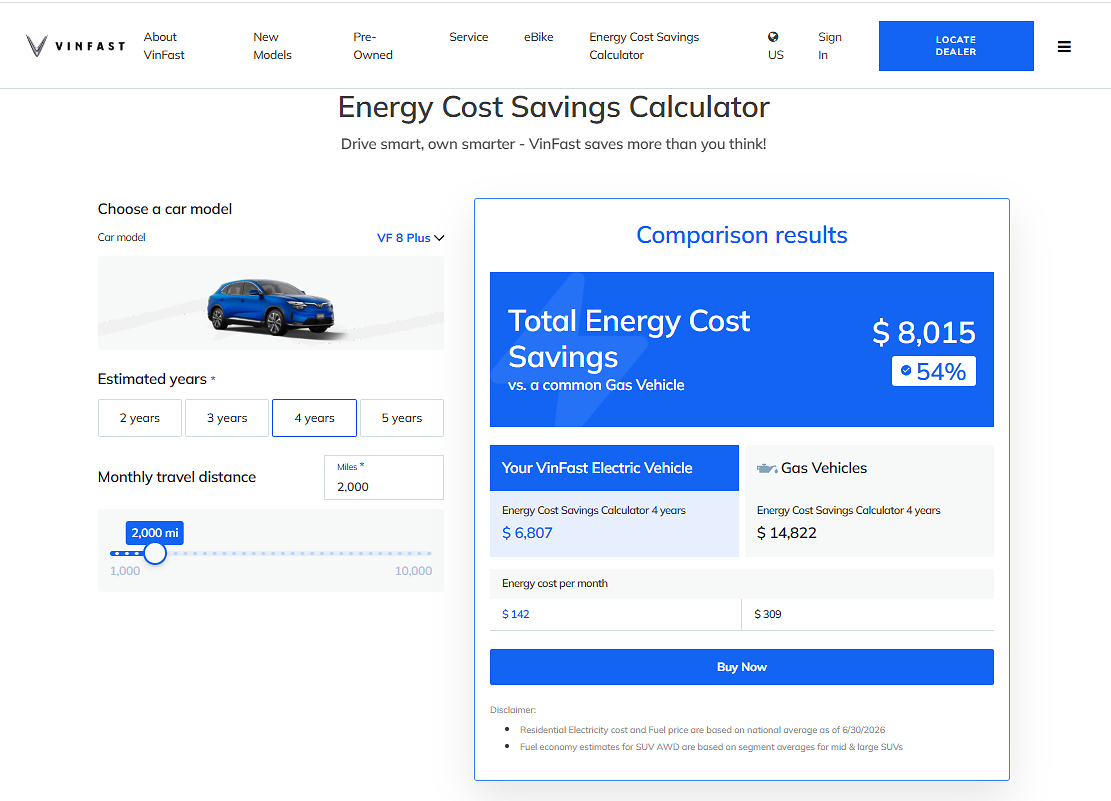
Task: Click the VinFast logo
Action: 76,46
